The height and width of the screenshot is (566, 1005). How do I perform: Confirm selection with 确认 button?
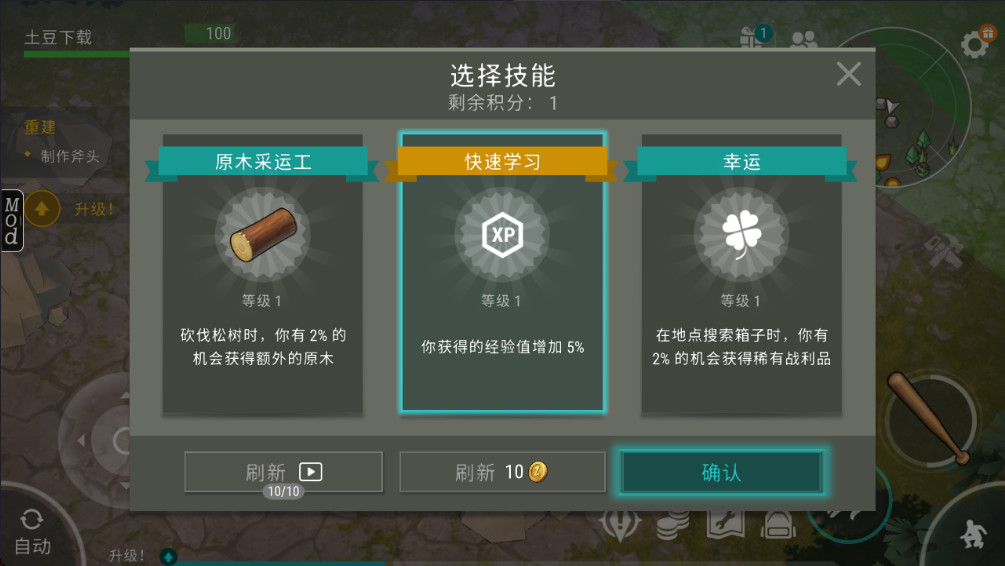(x=722, y=472)
